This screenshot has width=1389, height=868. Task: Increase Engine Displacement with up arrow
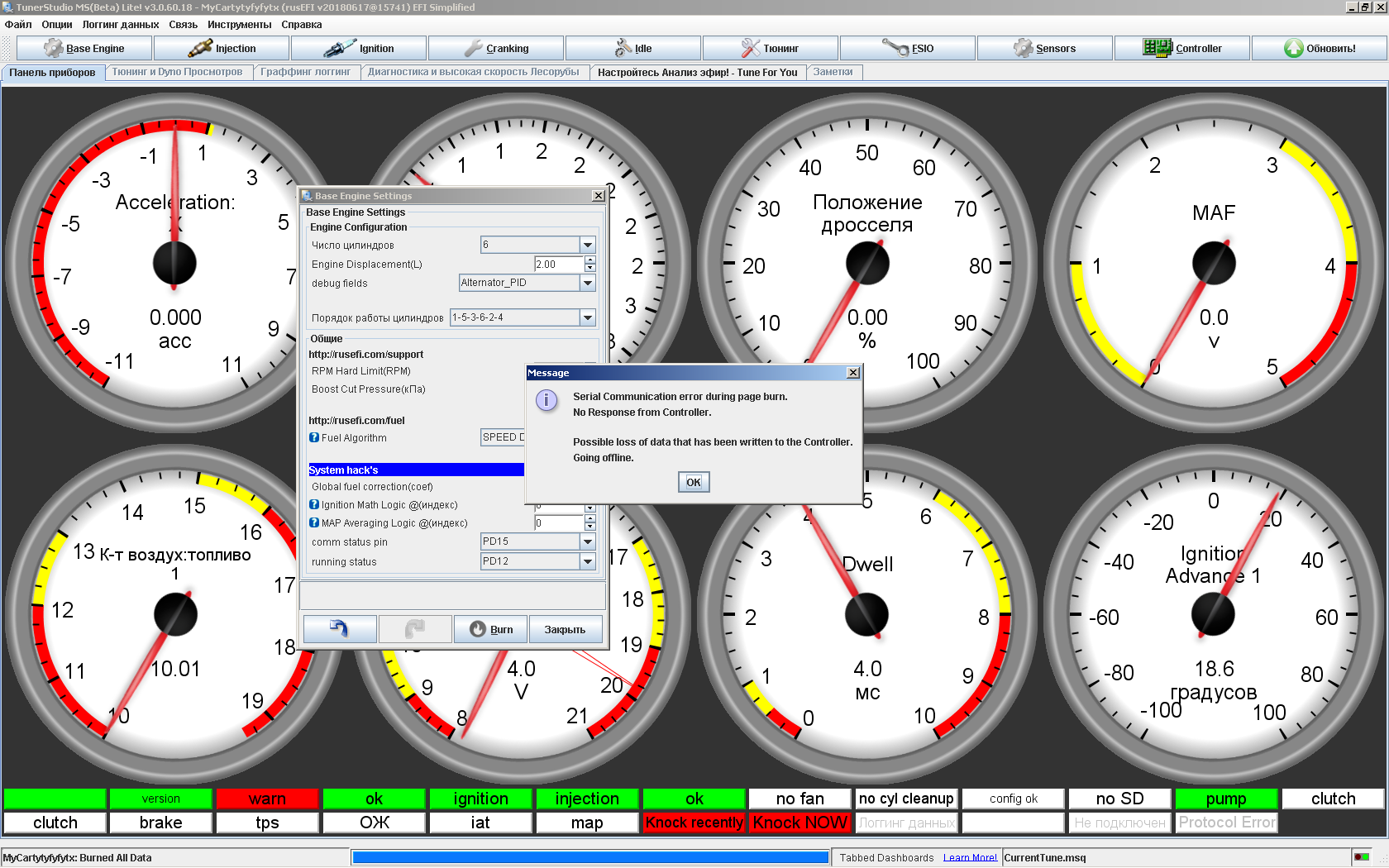pos(589,260)
